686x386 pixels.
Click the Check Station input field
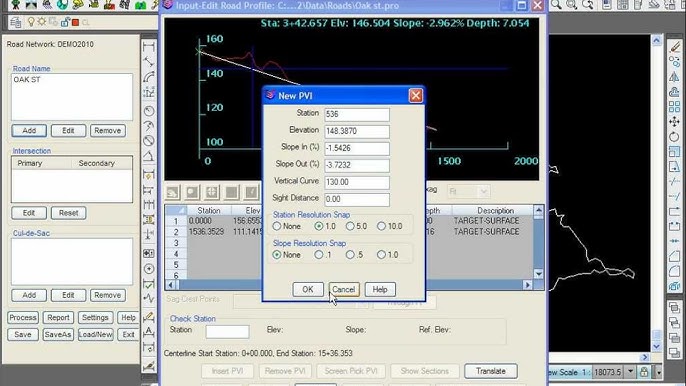(x=228, y=331)
